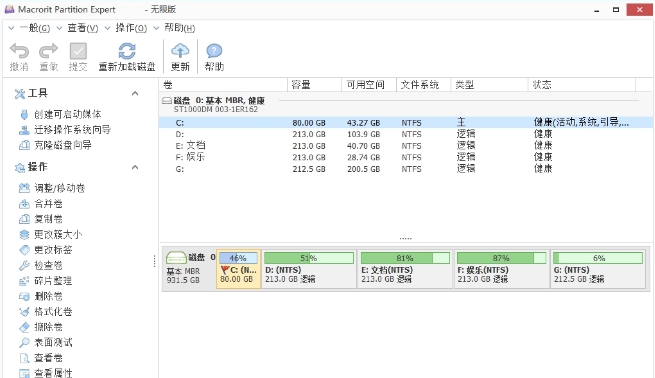The height and width of the screenshot is (378, 655).
Task: Click the Redo (重做) toolbar icon
Action: tap(48, 51)
